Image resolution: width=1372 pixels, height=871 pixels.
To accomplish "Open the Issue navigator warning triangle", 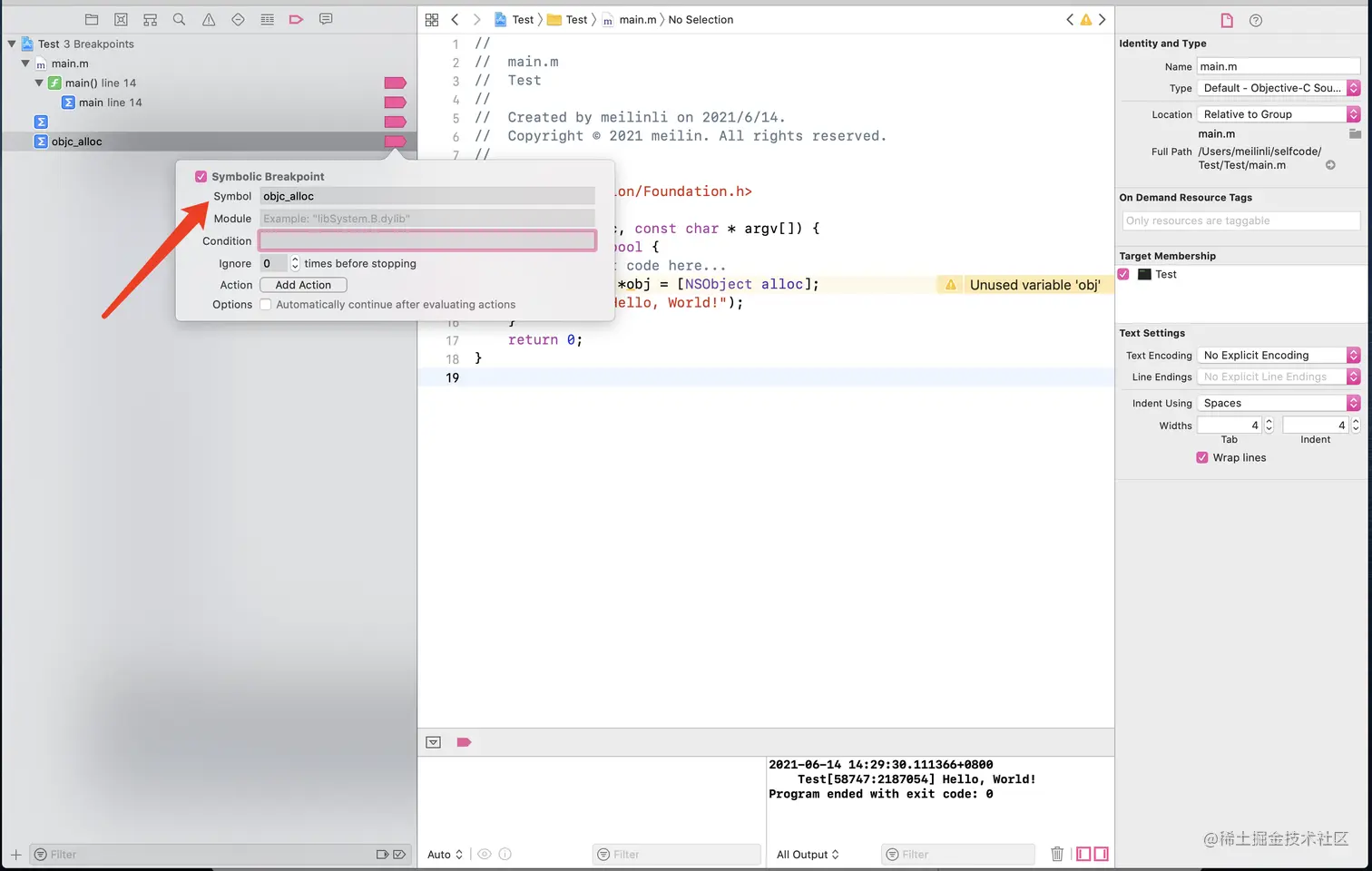I will (209, 19).
